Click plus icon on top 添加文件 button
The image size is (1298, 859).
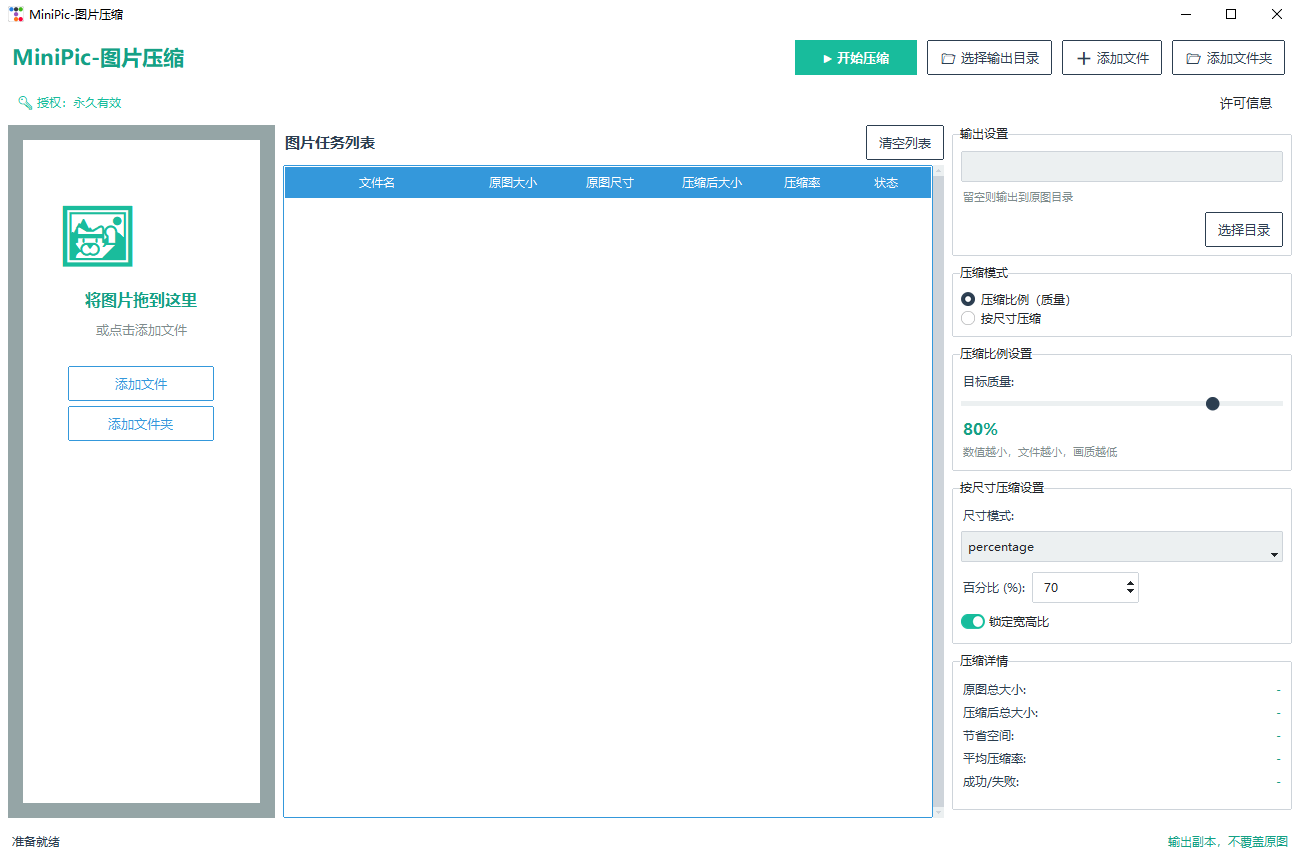coord(1083,58)
